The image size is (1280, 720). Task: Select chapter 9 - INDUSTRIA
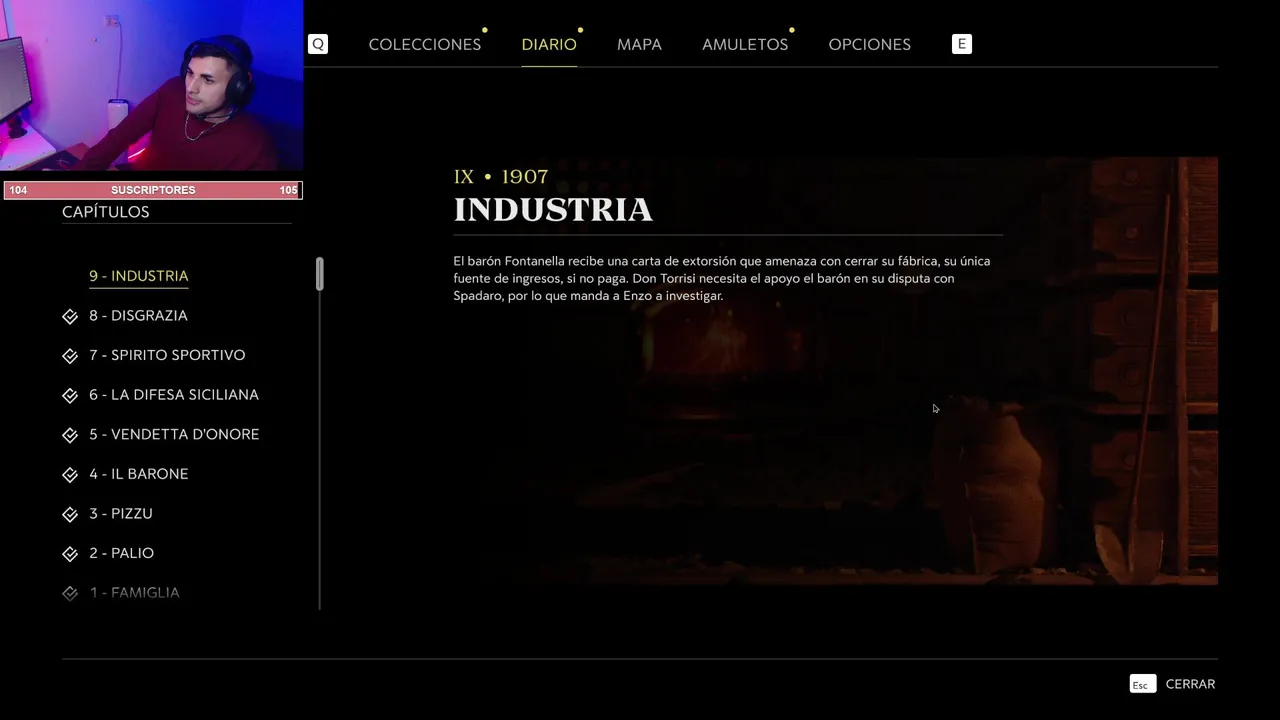(138, 276)
